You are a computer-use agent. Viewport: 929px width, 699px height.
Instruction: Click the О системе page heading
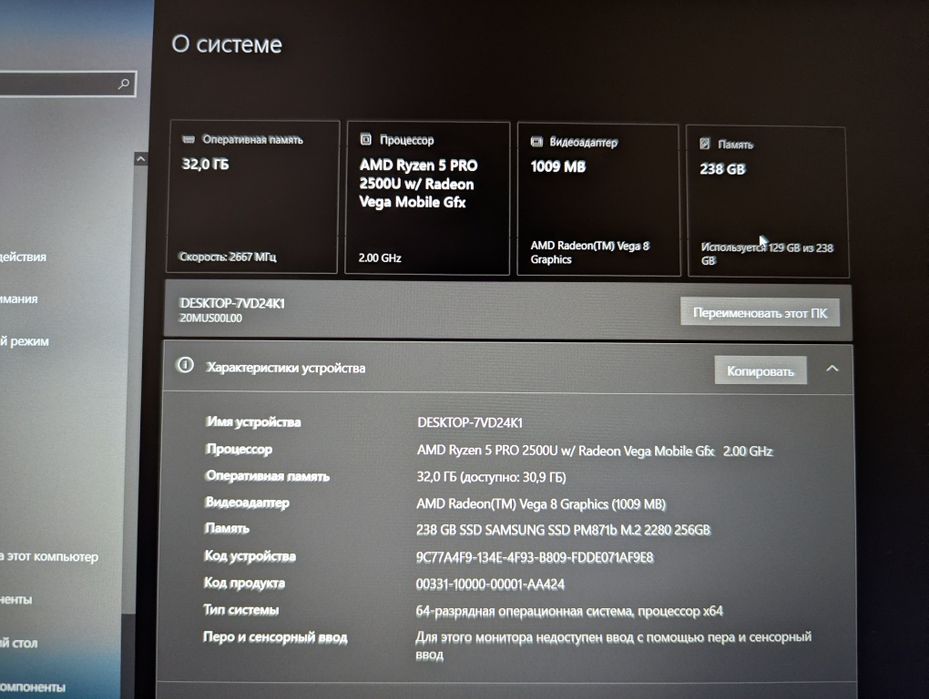pos(227,44)
